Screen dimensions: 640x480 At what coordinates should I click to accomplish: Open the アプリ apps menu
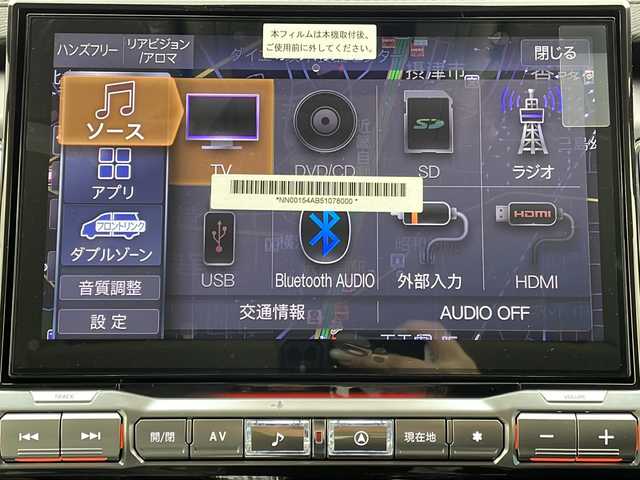113,174
